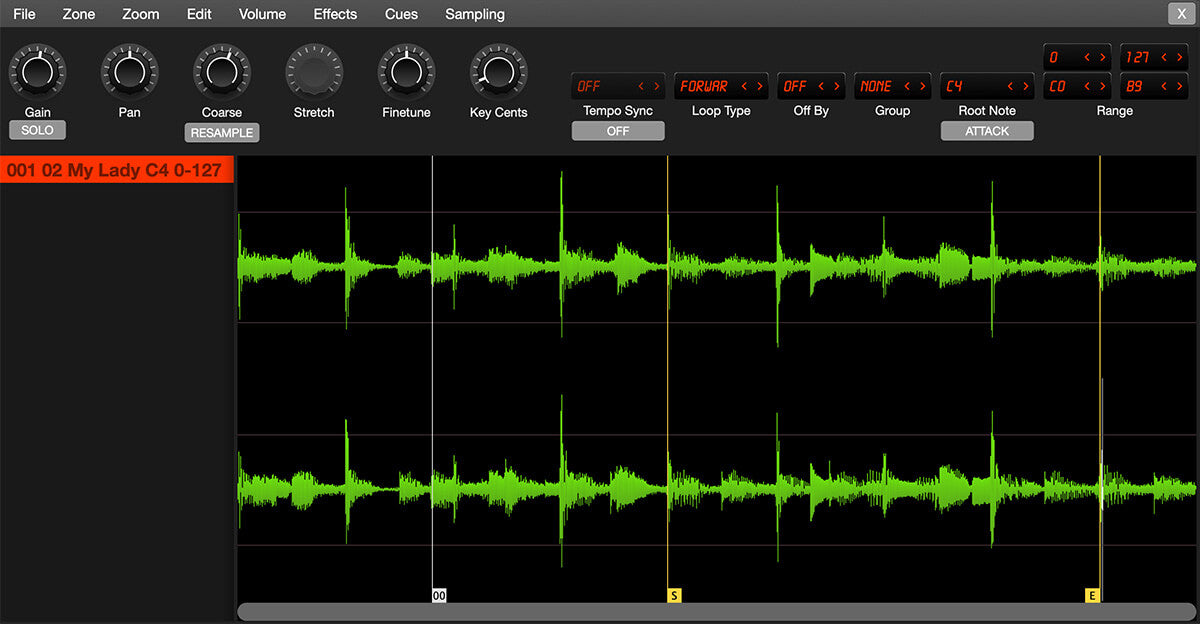Click the E loop end marker
This screenshot has height=624, width=1200.
pyautogui.click(x=1092, y=595)
